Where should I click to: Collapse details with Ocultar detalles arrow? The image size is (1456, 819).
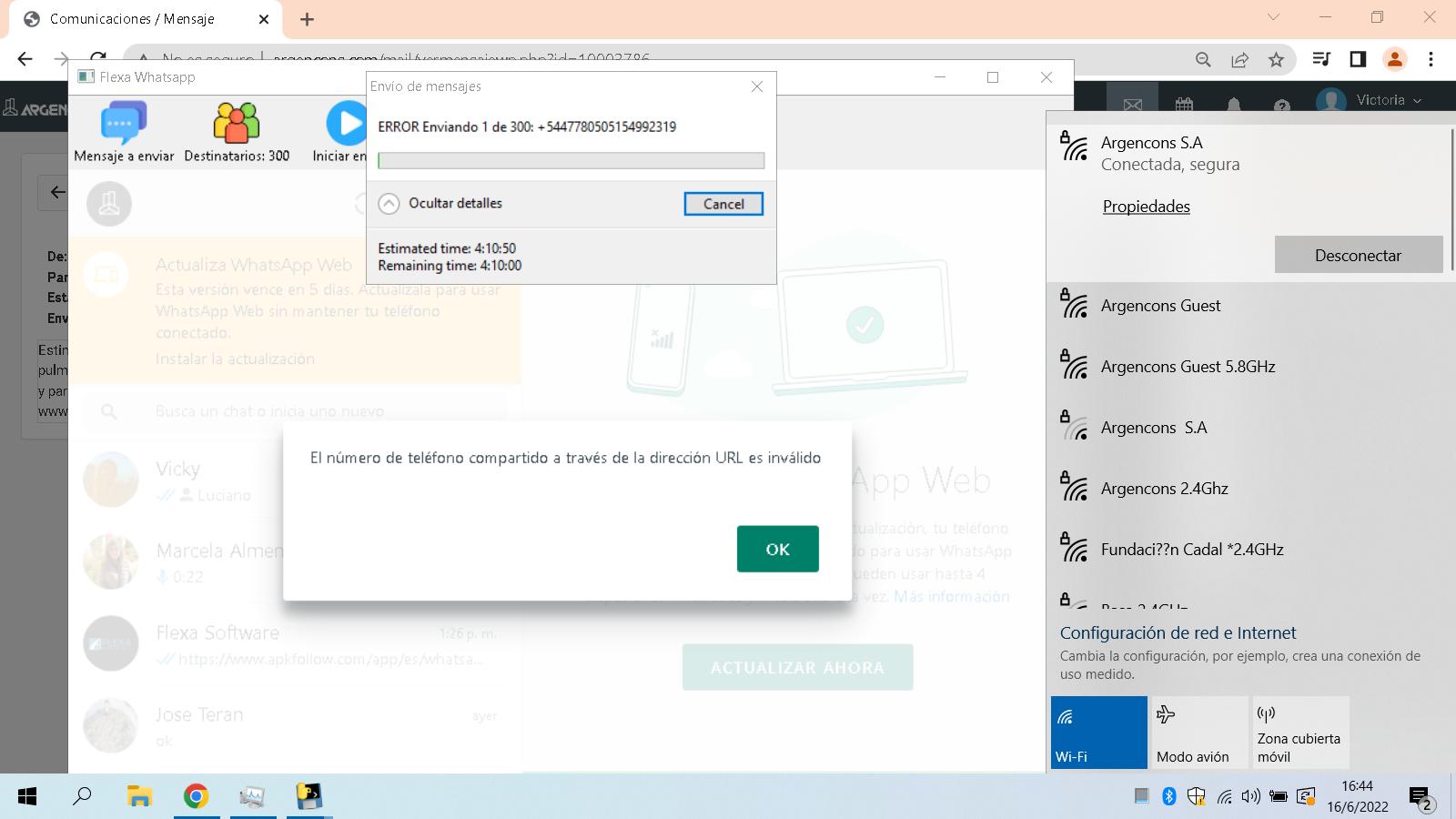click(389, 204)
